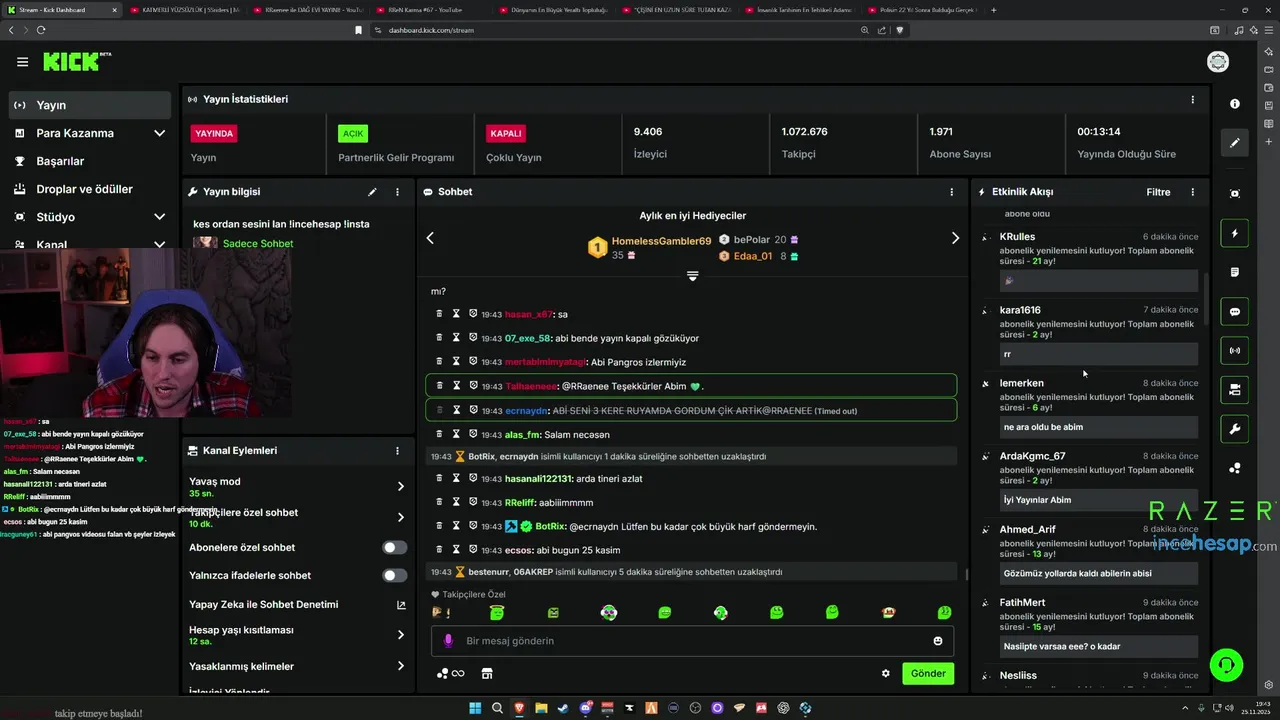Screen dimensions: 1280x720
Task: Switch to the BİleN Karma #67 browser tab
Action: [430, 10]
